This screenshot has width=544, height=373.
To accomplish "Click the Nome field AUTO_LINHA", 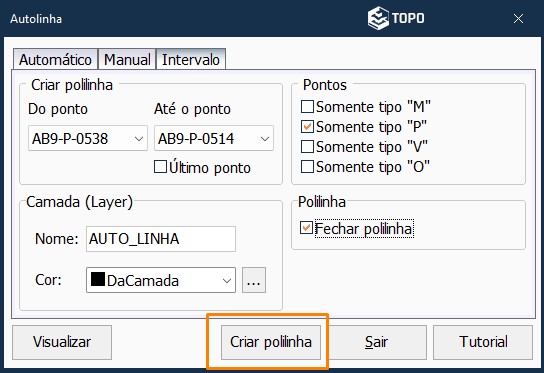I will pos(161,239).
